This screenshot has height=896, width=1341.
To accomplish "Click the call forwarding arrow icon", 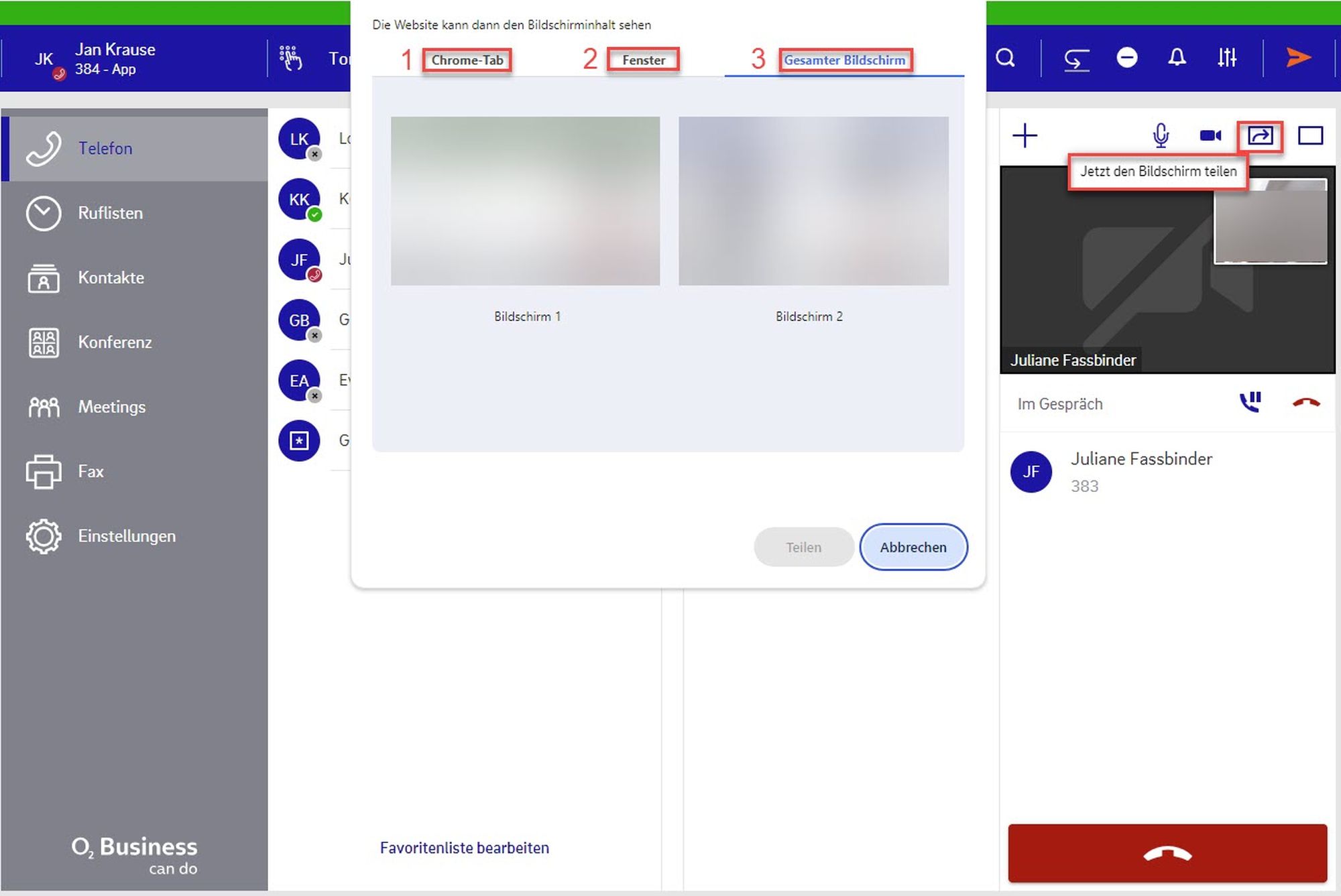I will [x=1077, y=59].
